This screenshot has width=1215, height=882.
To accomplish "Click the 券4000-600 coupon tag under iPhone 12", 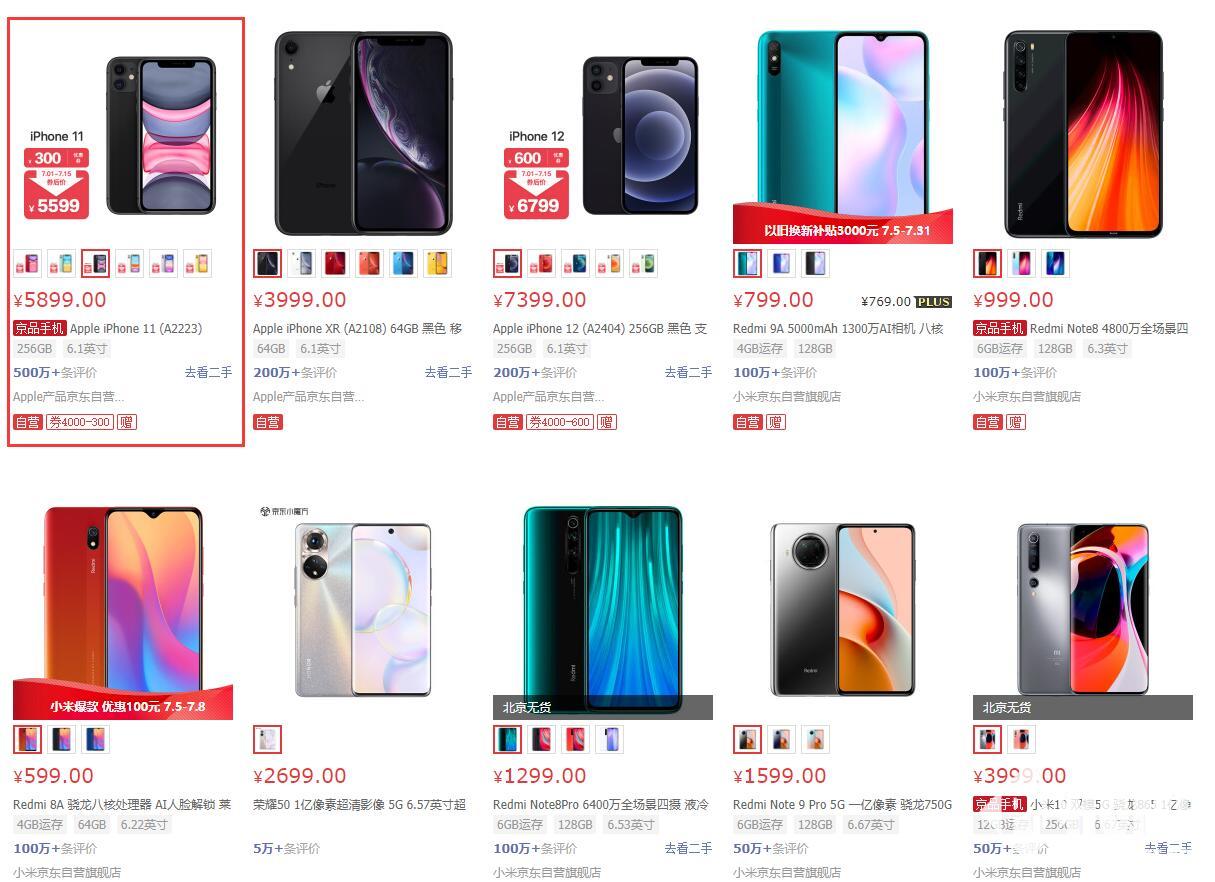I will [561, 422].
